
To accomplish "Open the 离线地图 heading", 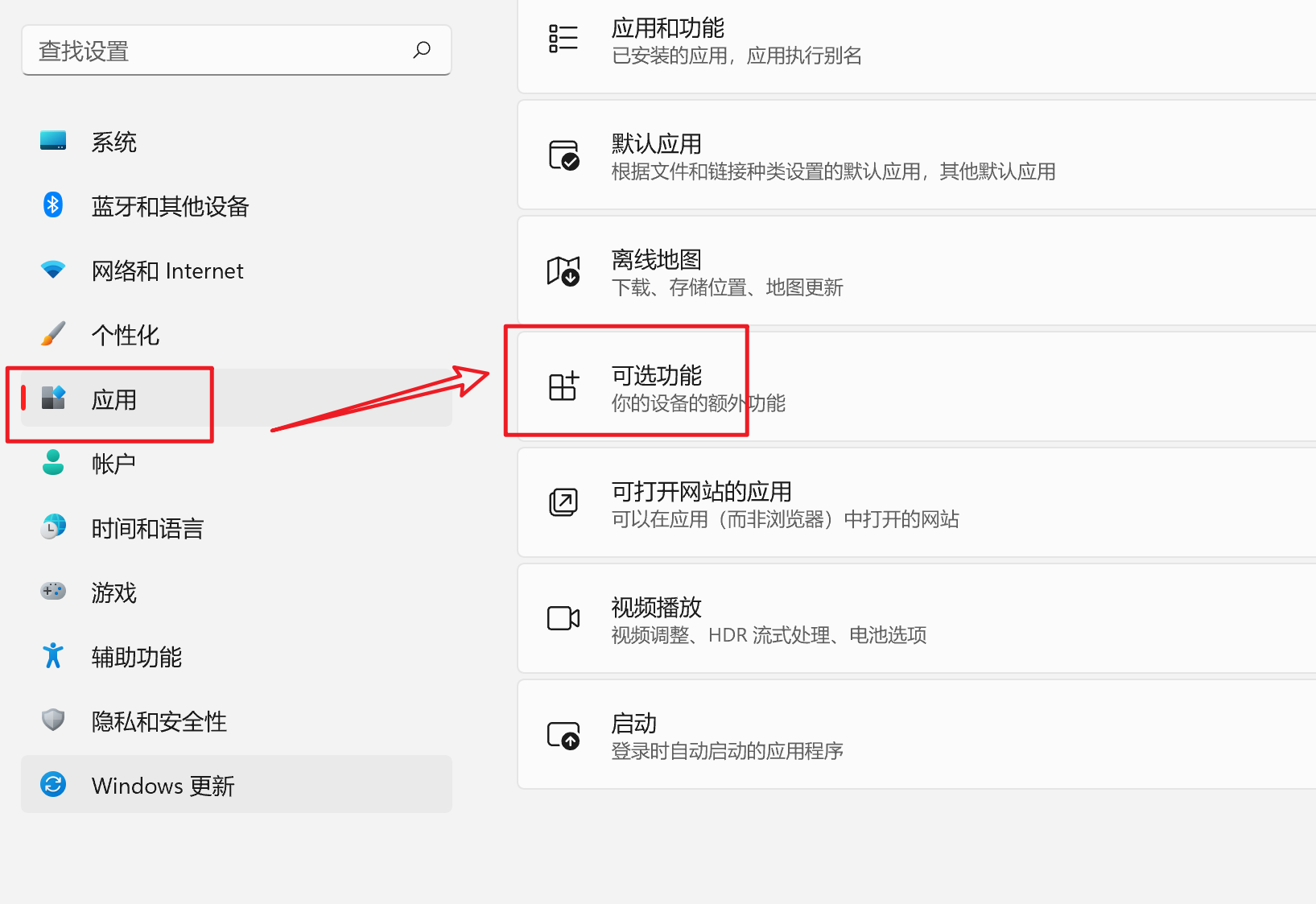I will [x=657, y=260].
